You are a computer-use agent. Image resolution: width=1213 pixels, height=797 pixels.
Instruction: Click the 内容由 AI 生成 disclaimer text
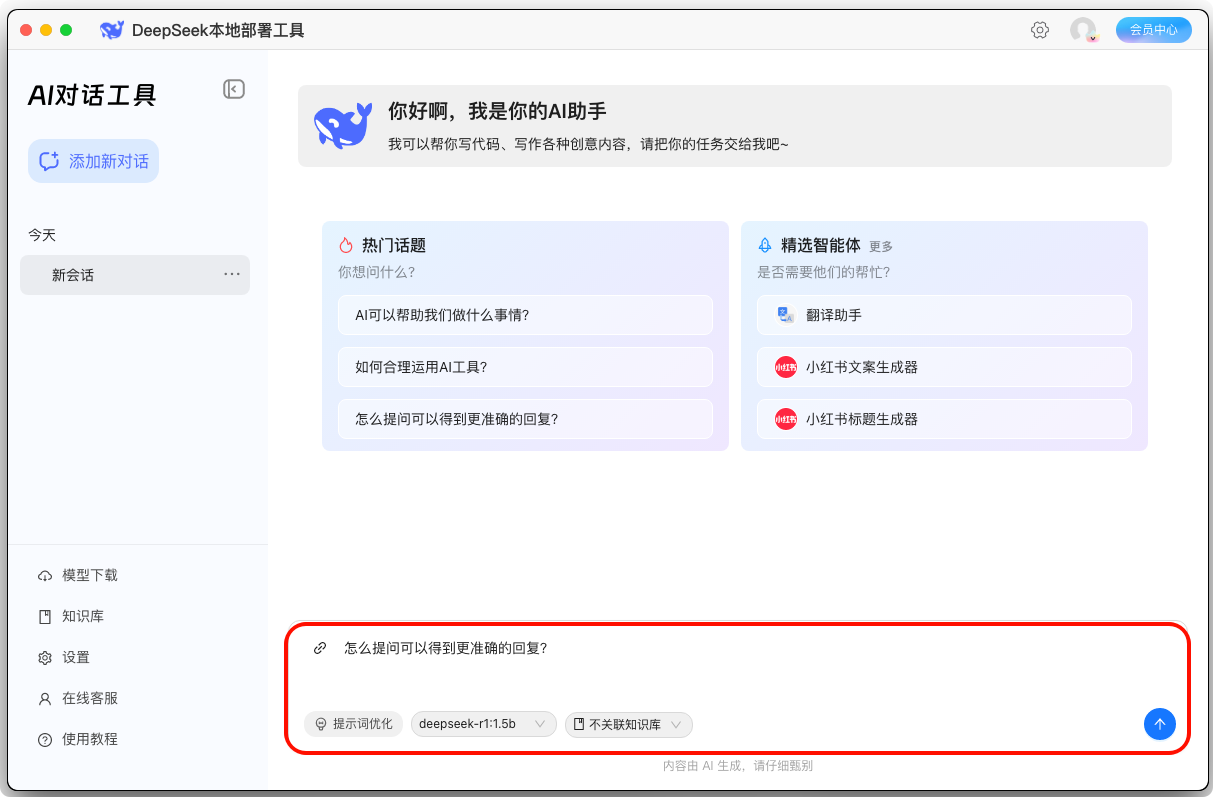(737, 766)
